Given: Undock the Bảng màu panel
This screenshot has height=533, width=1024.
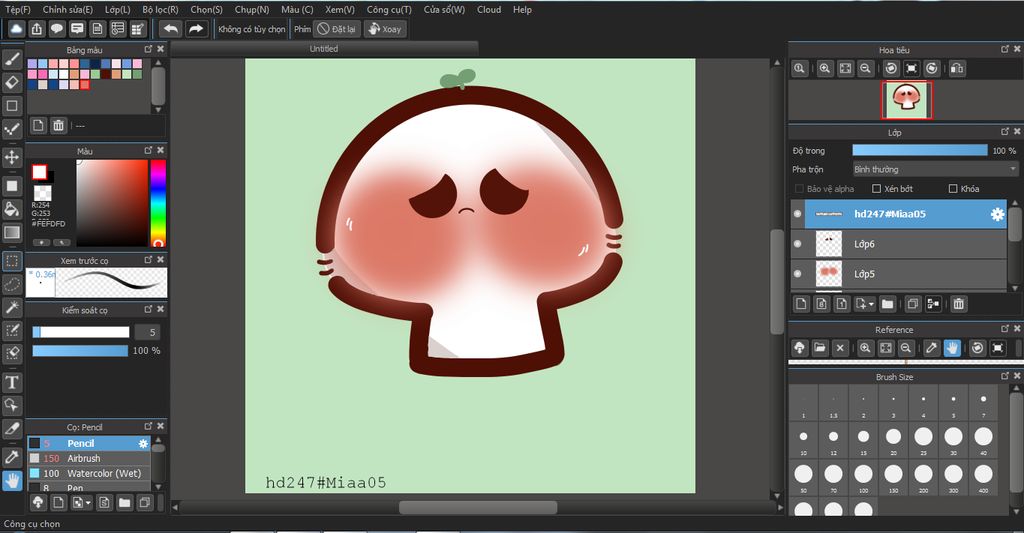Looking at the screenshot, I should (x=148, y=49).
